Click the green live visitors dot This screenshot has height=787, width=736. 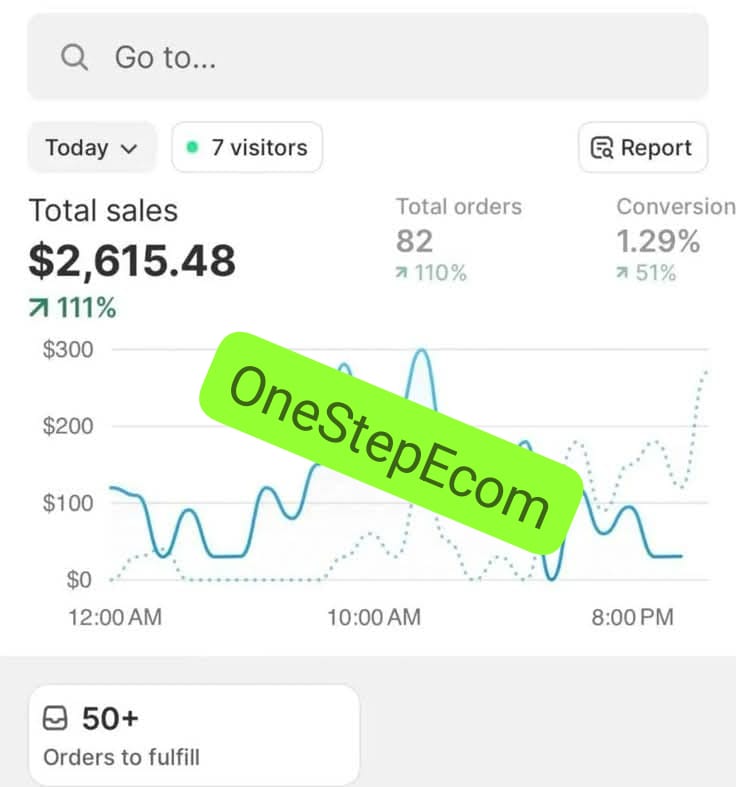(192, 147)
